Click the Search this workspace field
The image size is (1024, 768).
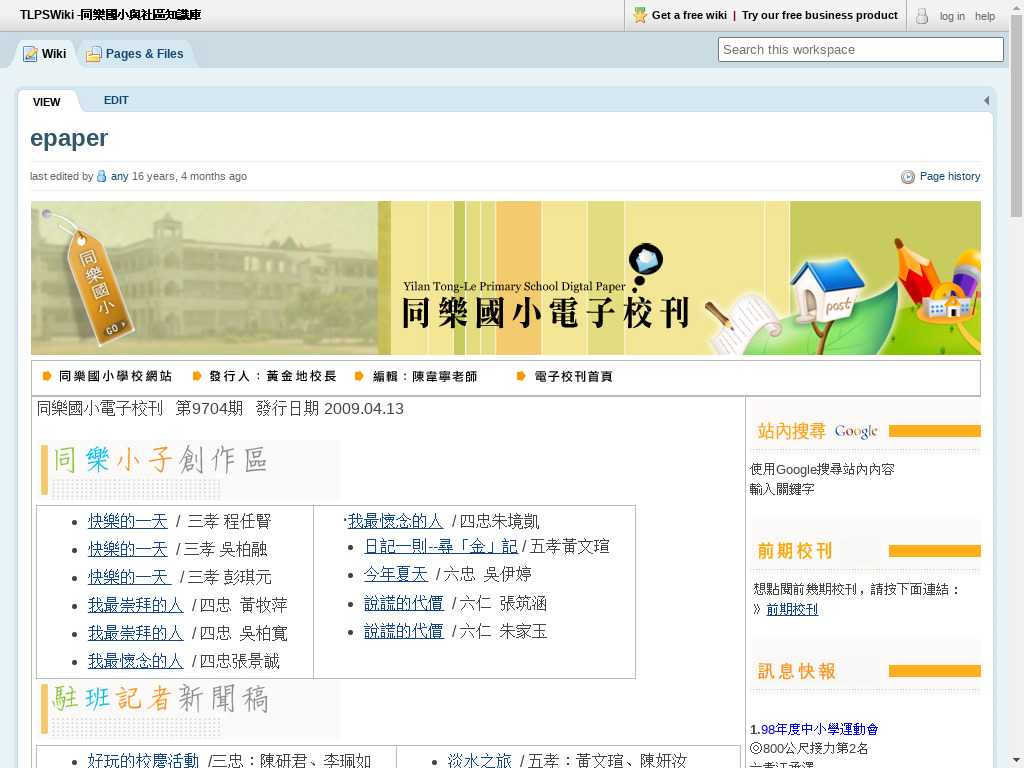(860, 49)
